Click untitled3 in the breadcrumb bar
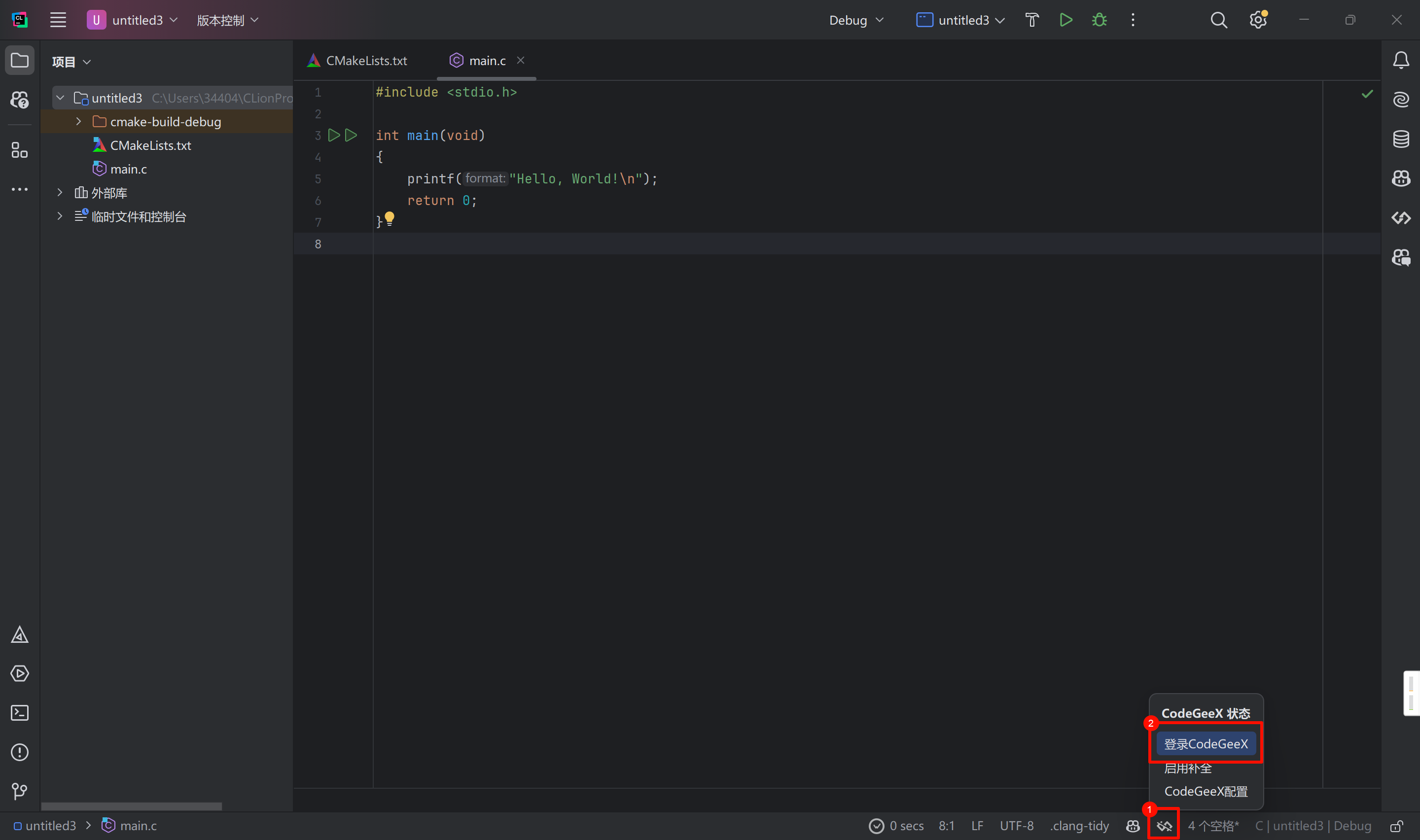The width and height of the screenshot is (1420, 840). [x=45, y=826]
